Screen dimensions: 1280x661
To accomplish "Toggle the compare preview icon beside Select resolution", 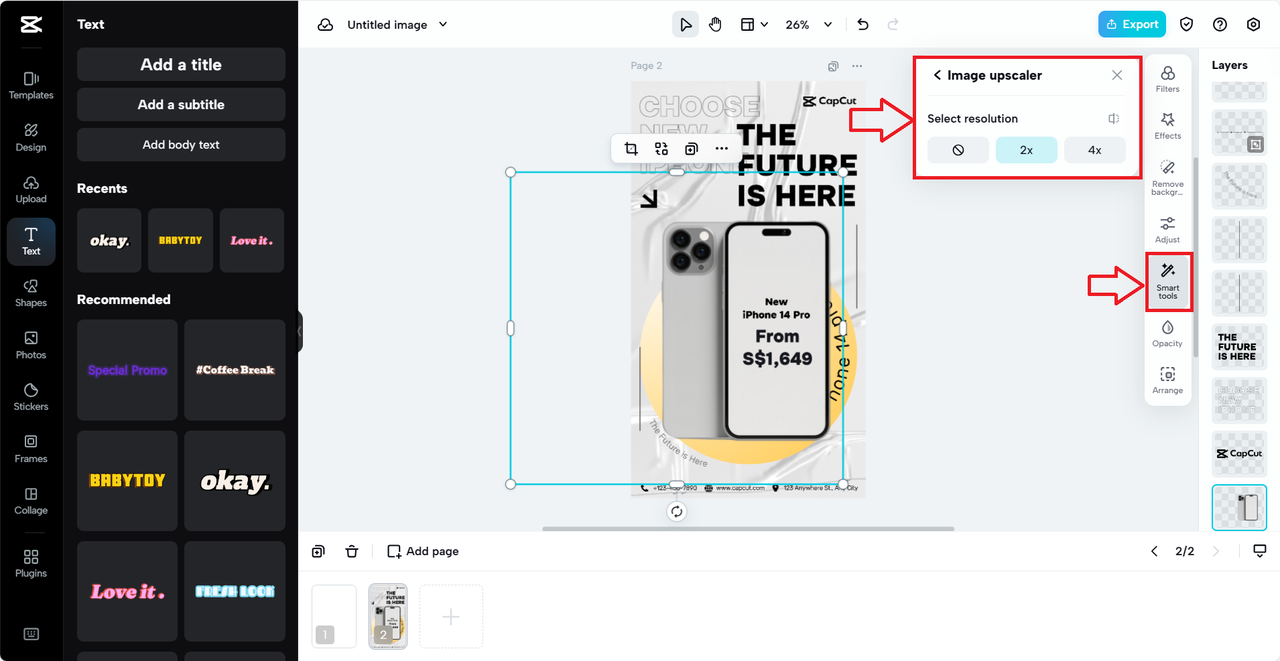I will pyautogui.click(x=1114, y=119).
